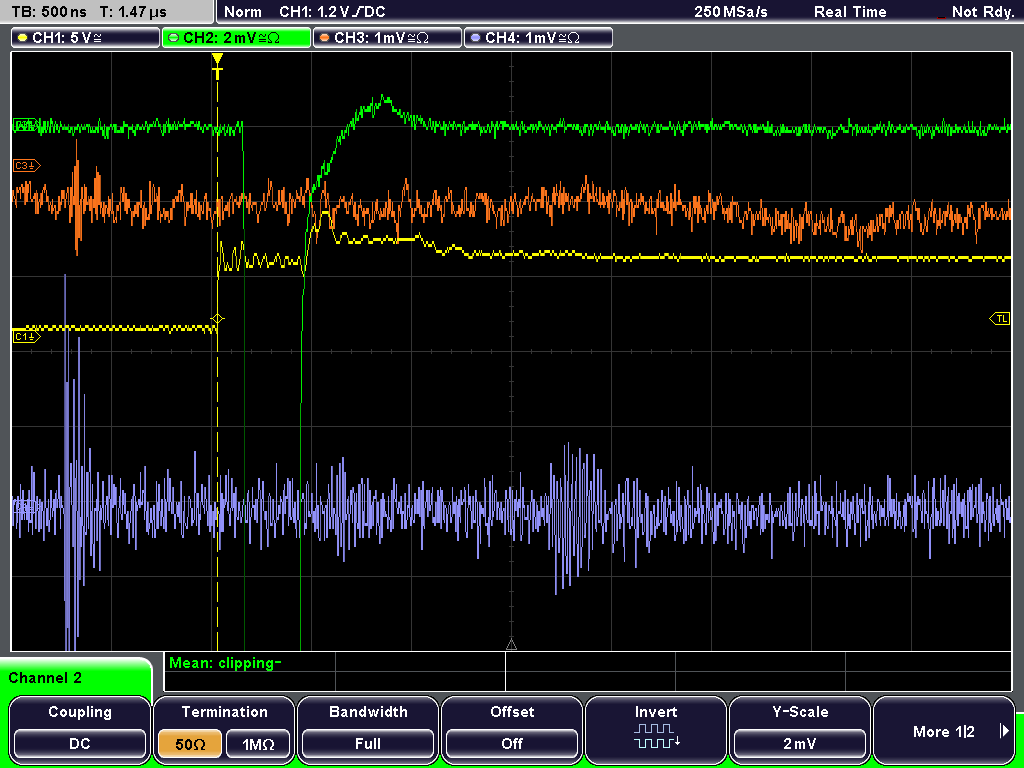Image resolution: width=1024 pixels, height=768 pixels.
Task: Click the 250 MSa/s sample rate readout
Action: point(731,12)
